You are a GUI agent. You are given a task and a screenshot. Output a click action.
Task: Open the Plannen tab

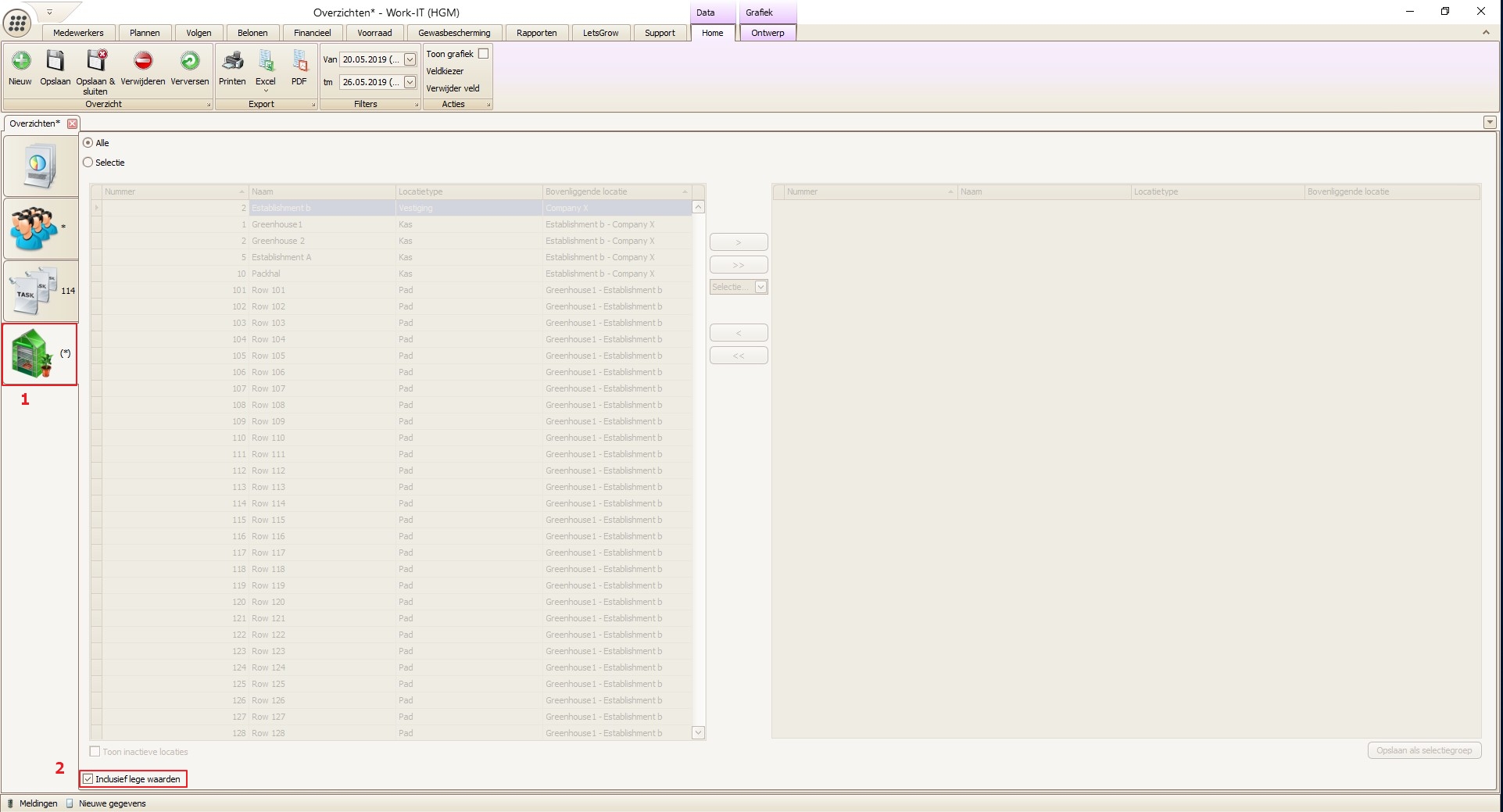pyautogui.click(x=145, y=33)
